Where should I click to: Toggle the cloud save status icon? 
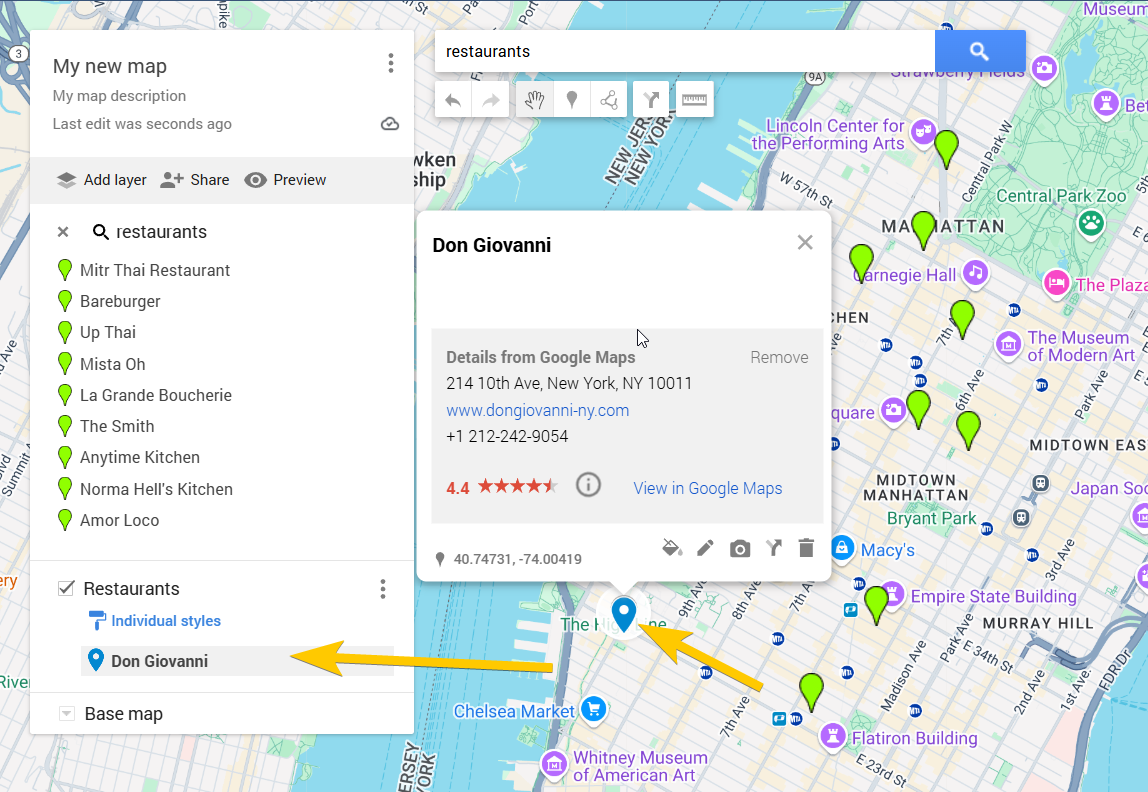[390, 123]
